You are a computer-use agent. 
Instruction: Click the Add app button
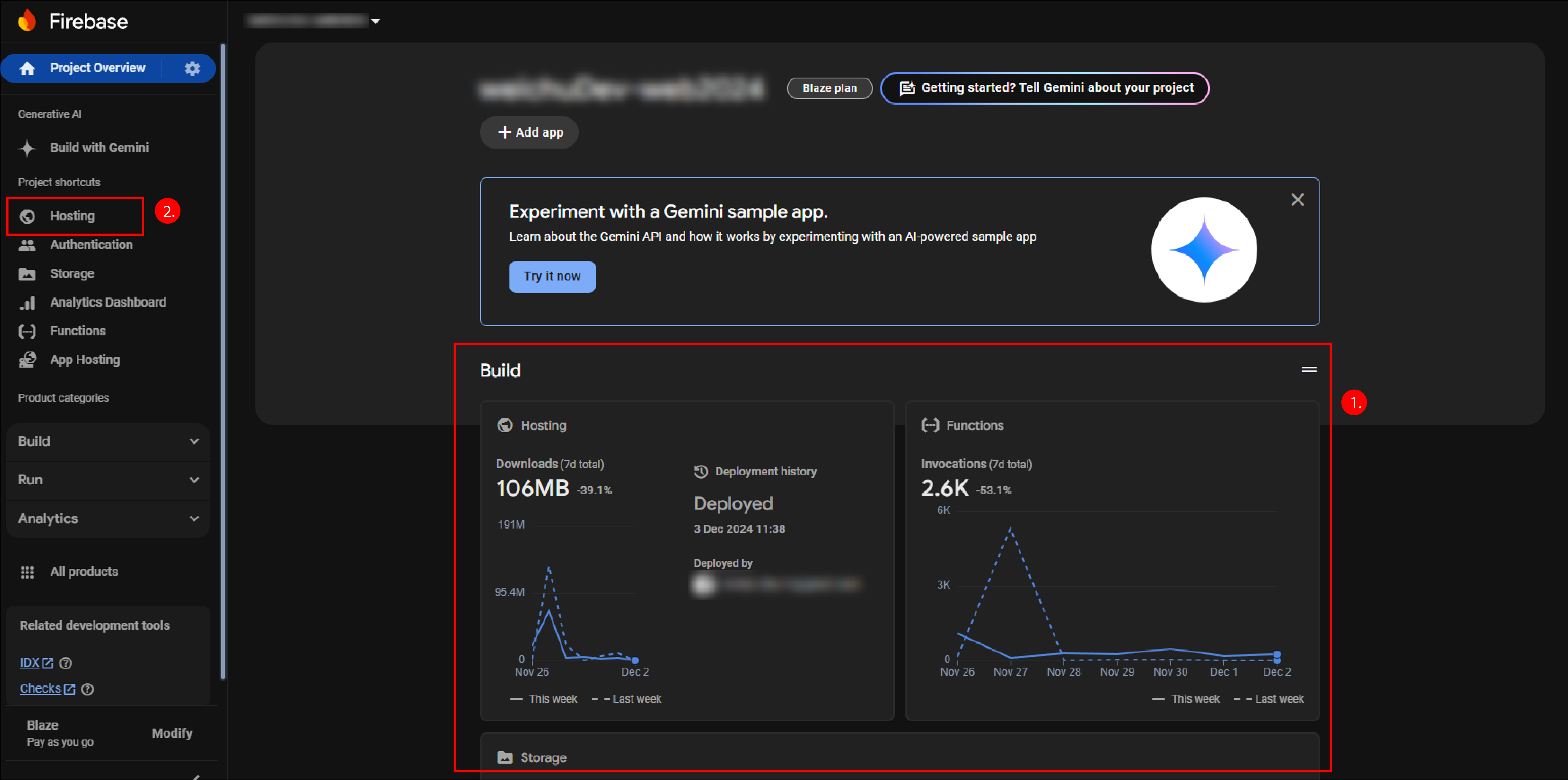click(529, 133)
